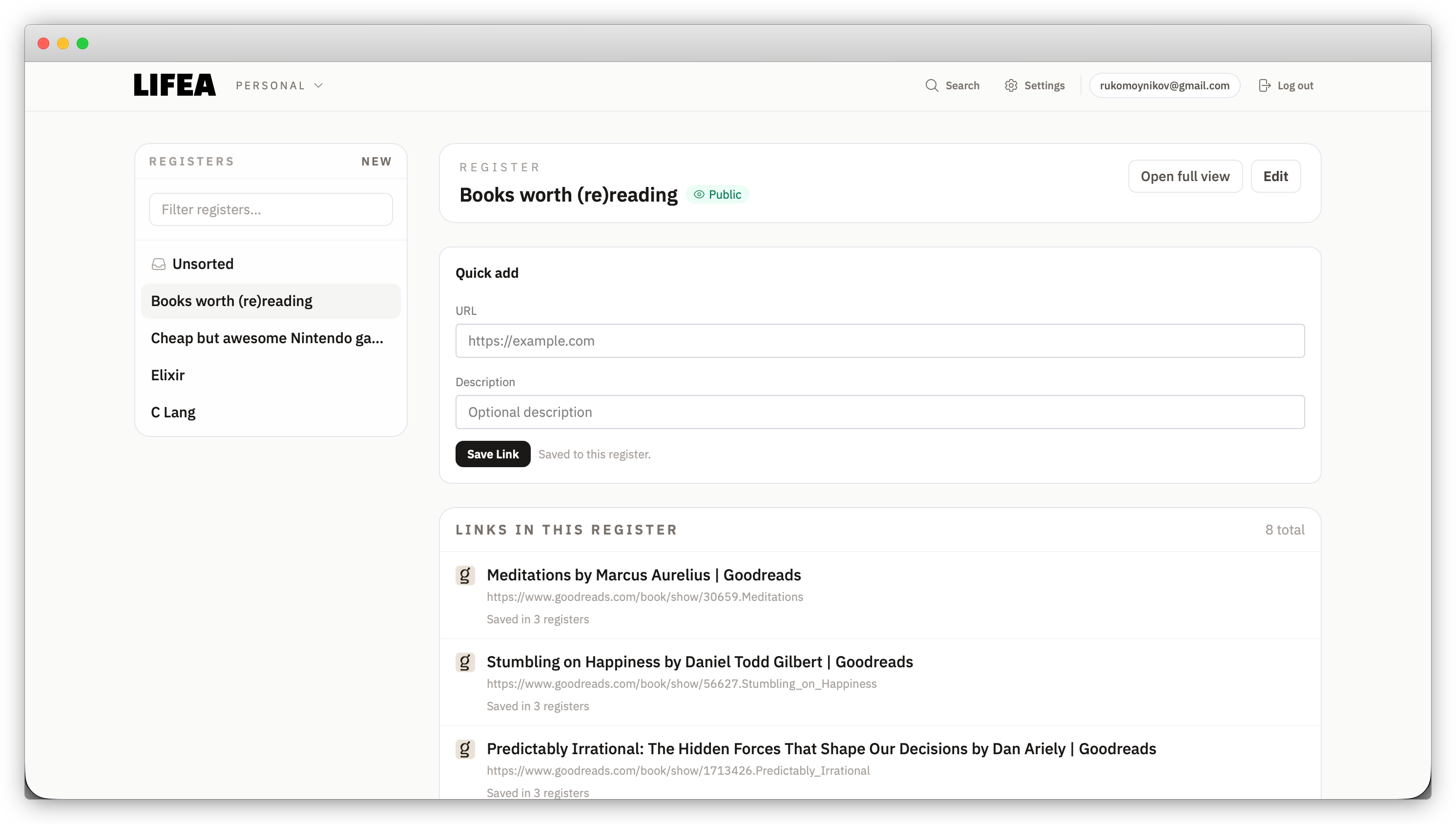Open Search using the magnifier icon
The height and width of the screenshot is (824, 1456).
pyautogui.click(x=933, y=85)
